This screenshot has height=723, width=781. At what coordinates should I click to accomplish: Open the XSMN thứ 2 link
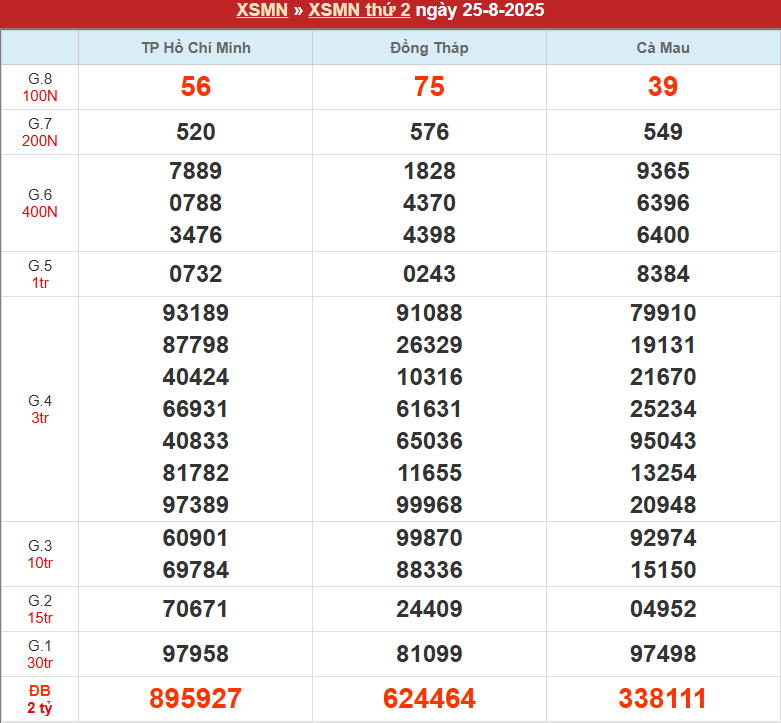point(359,10)
